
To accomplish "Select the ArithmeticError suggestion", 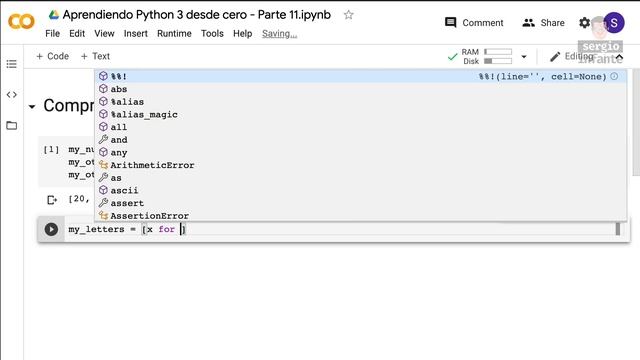I will point(361,165).
